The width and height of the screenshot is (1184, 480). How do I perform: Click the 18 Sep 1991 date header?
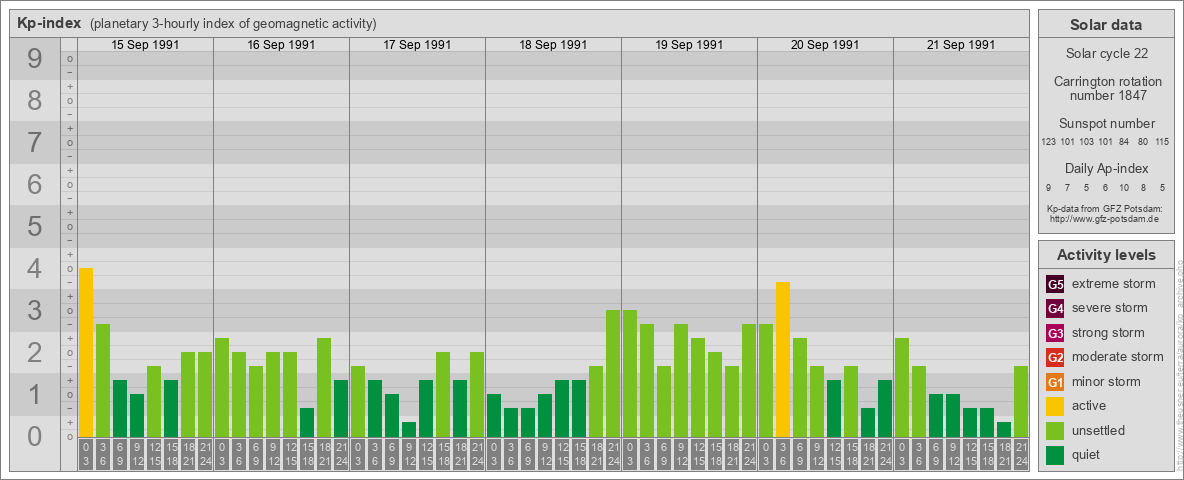pyautogui.click(x=553, y=45)
